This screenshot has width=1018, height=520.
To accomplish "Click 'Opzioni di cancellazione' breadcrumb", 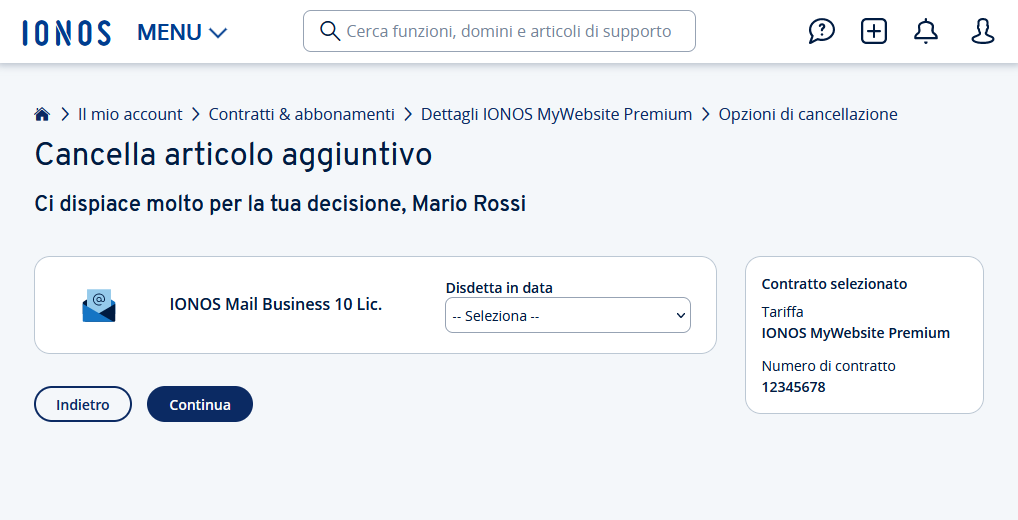I will pos(808,114).
